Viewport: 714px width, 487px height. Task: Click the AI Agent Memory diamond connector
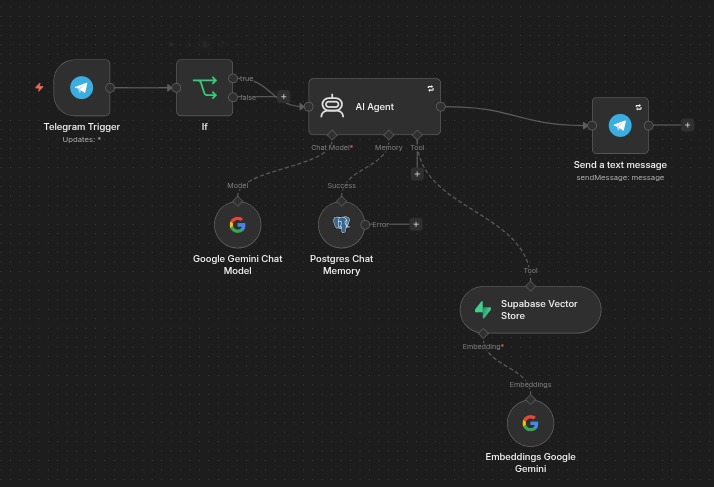[x=388, y=135]
